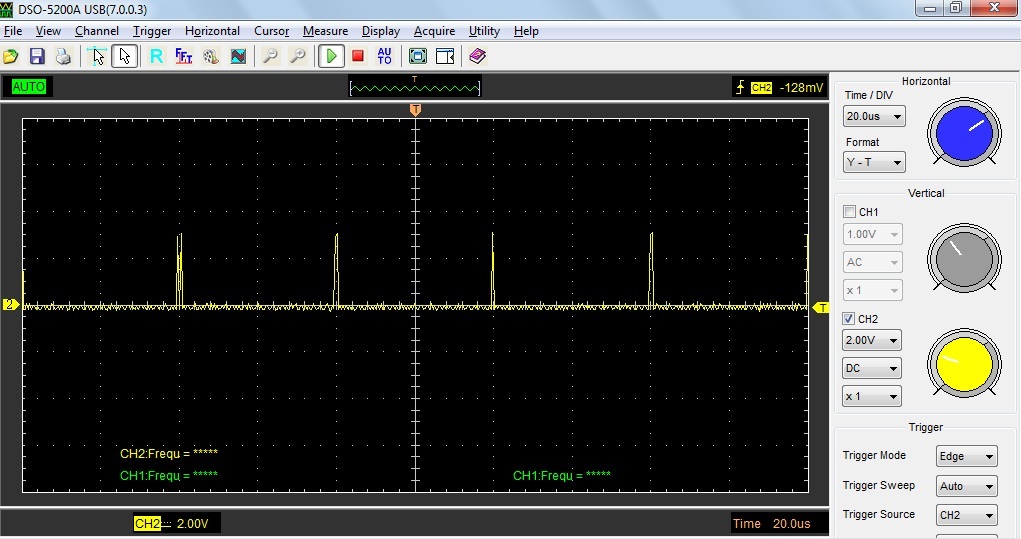
Task: Open a saved waveform file
Action: (x=10, y=57)
